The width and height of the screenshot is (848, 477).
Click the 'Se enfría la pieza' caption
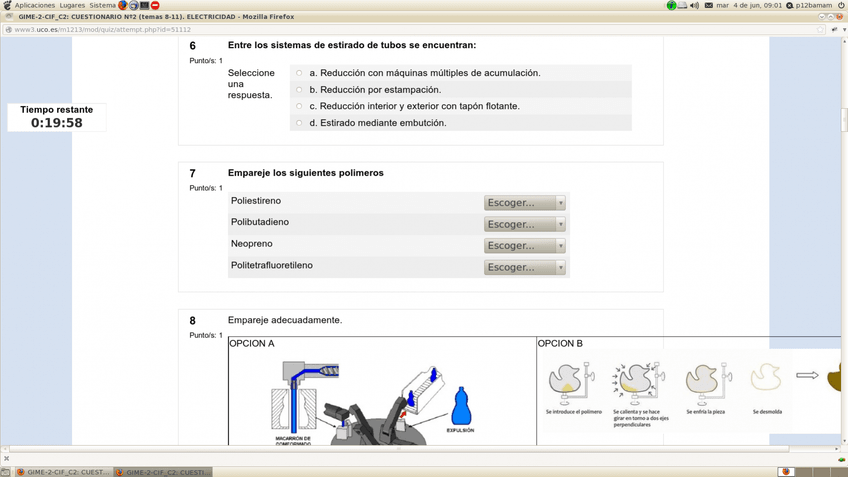(706, 412)
